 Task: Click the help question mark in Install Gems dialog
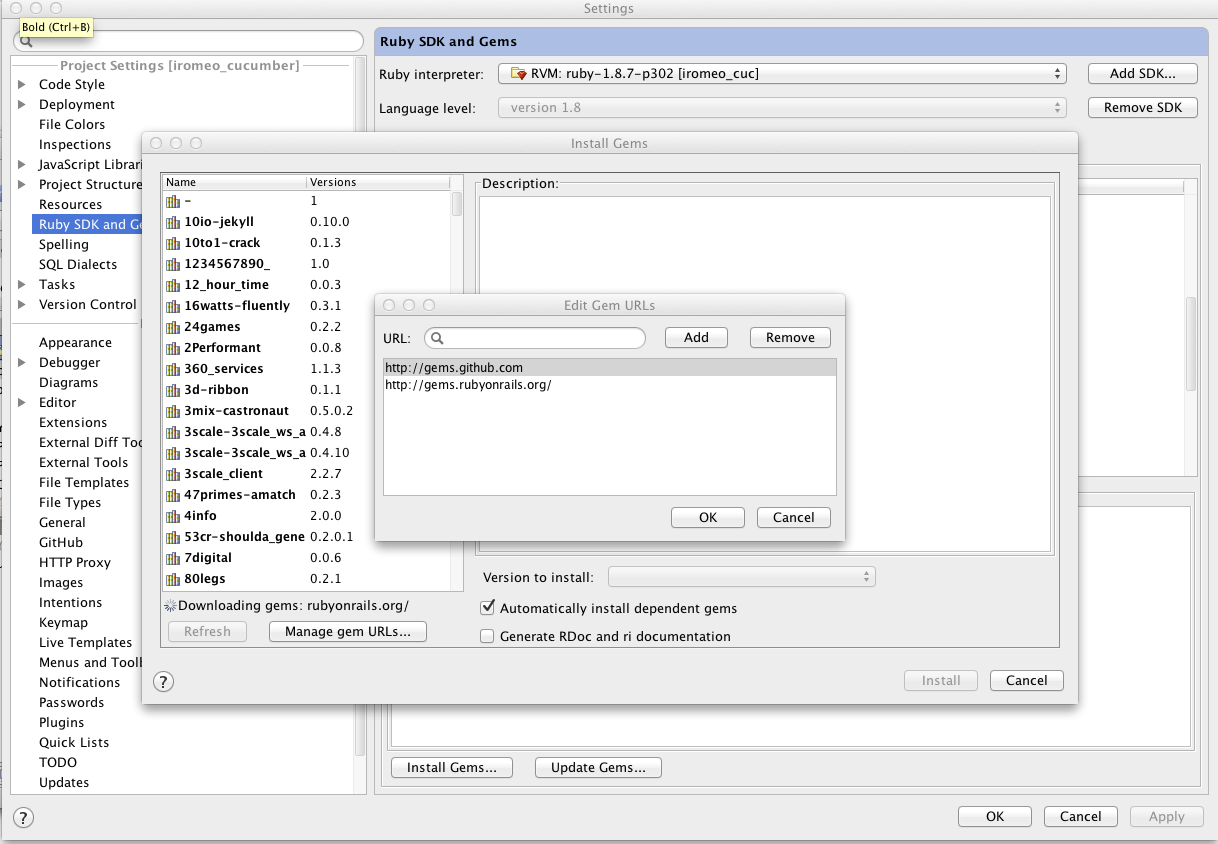point(163,682)
